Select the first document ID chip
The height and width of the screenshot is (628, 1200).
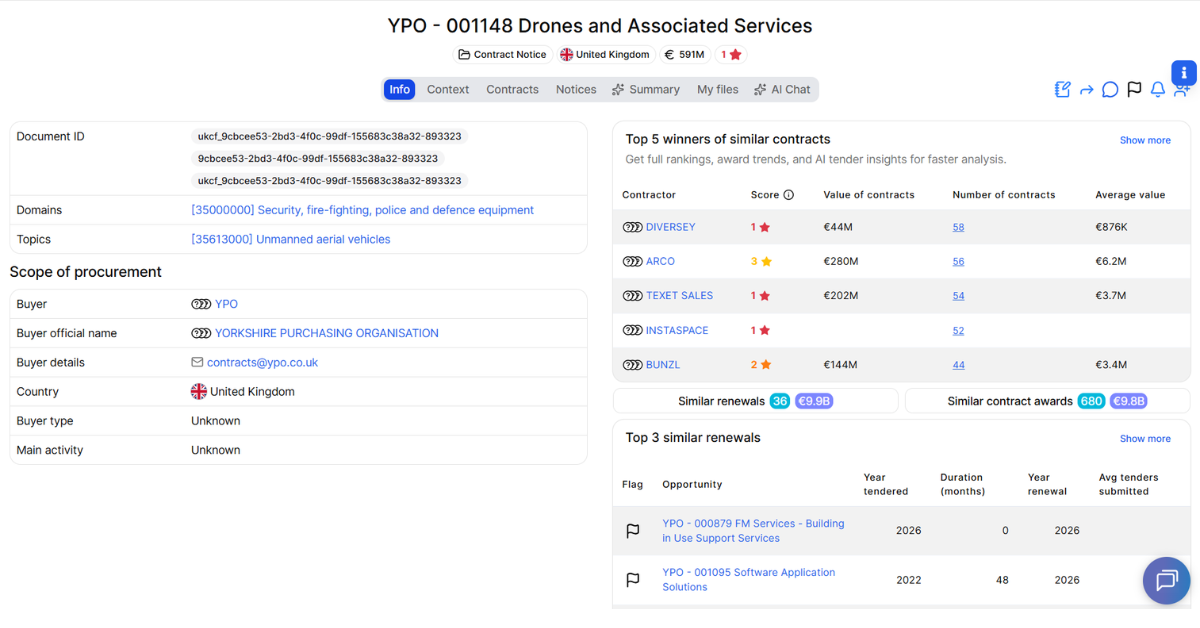click(x=330, y=136)
